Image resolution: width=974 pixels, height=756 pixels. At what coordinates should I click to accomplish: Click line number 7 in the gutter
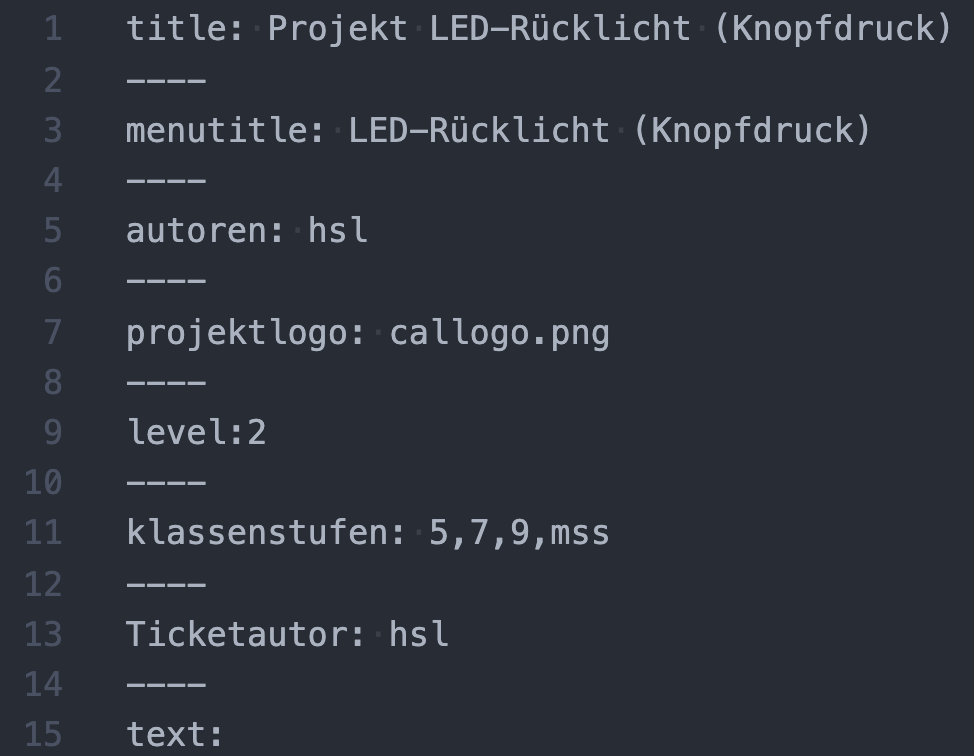(x=52, y=332)
